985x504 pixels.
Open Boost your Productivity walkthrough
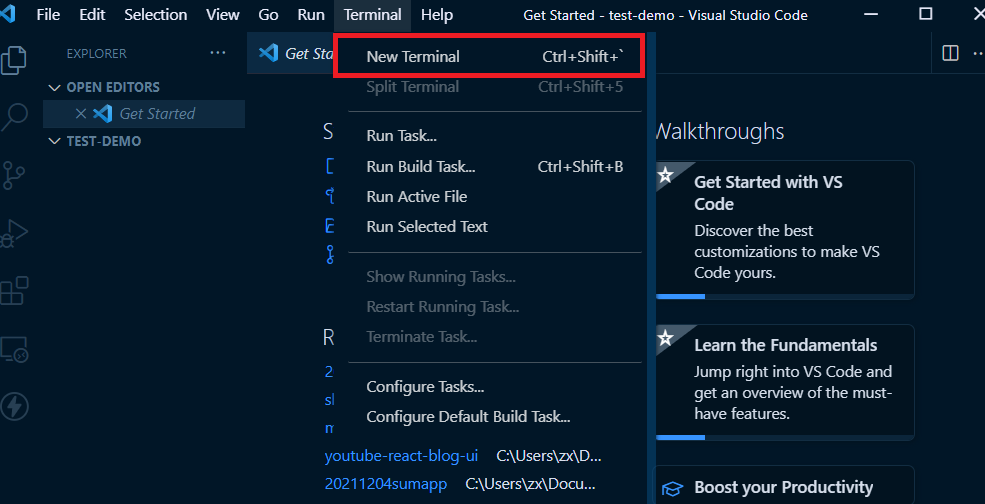(x=785, y=485)
